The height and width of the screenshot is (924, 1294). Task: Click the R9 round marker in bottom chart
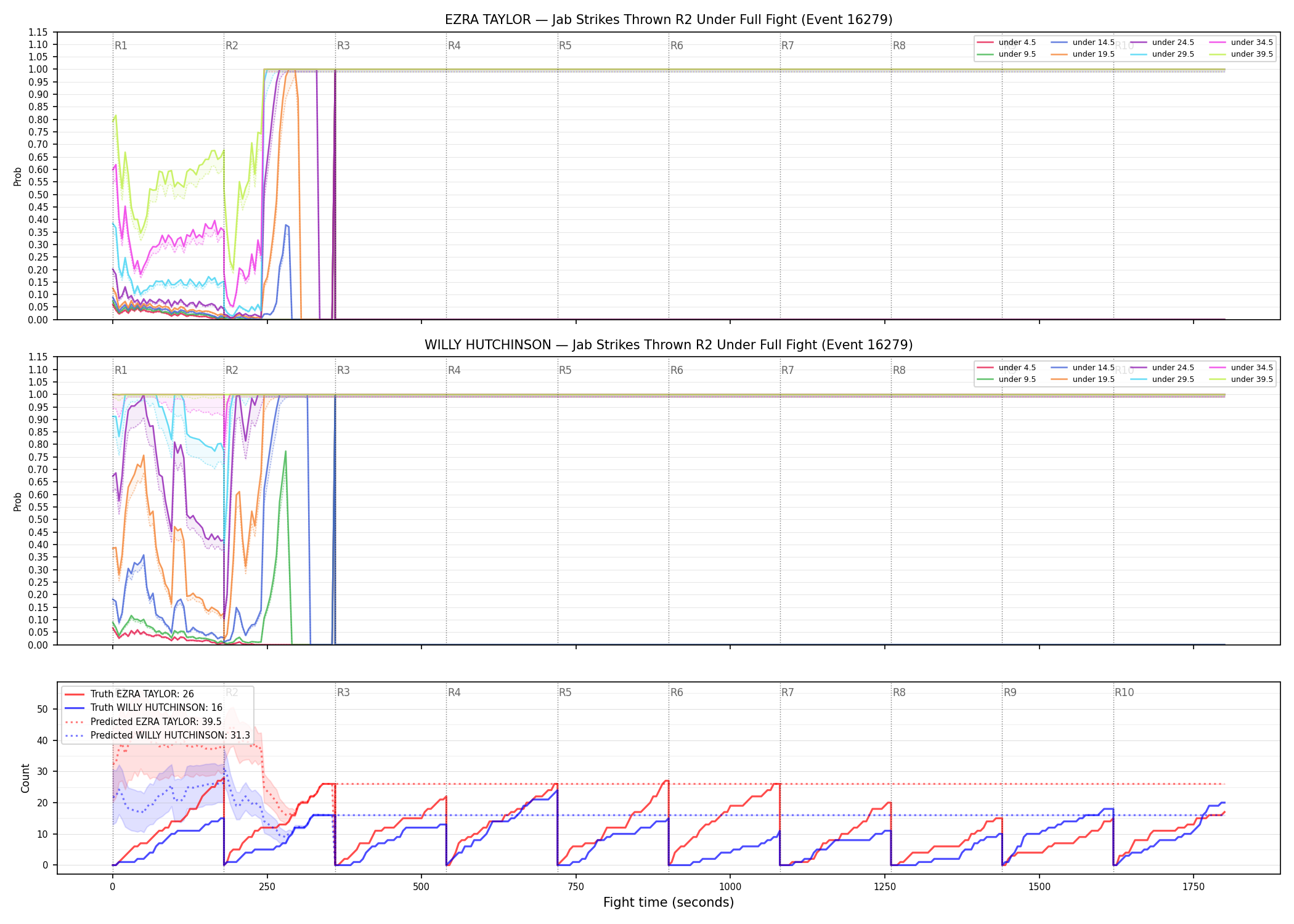point(1010,692)
